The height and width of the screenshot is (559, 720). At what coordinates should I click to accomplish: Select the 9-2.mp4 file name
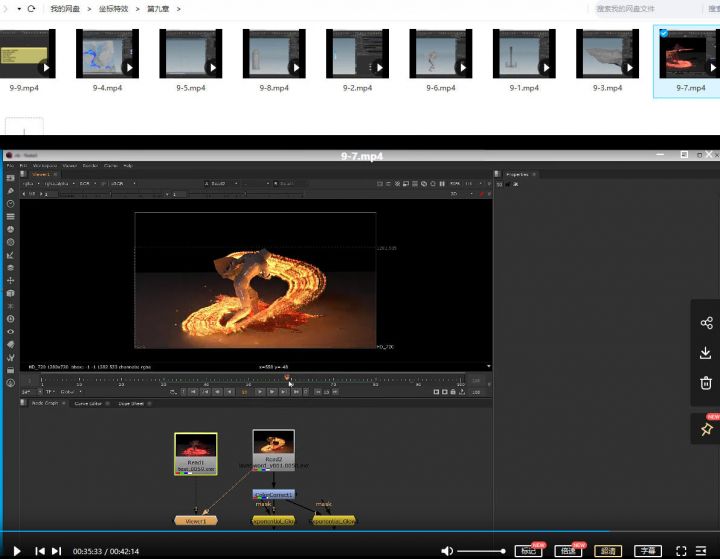coord(357,88)
